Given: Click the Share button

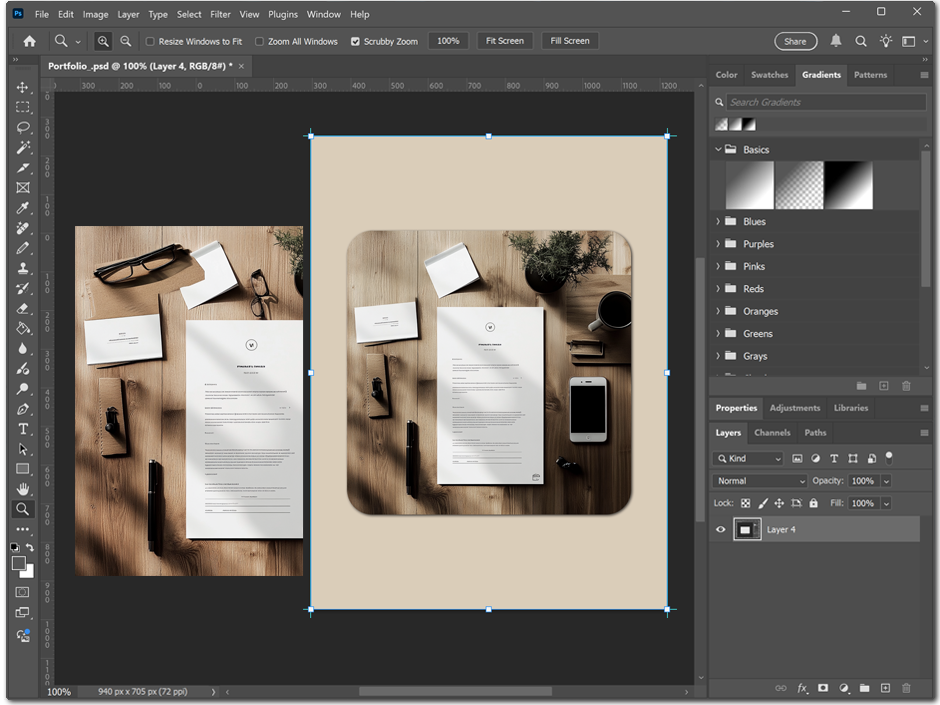Looking at the screenshot, I should click(x=795, y=41).
